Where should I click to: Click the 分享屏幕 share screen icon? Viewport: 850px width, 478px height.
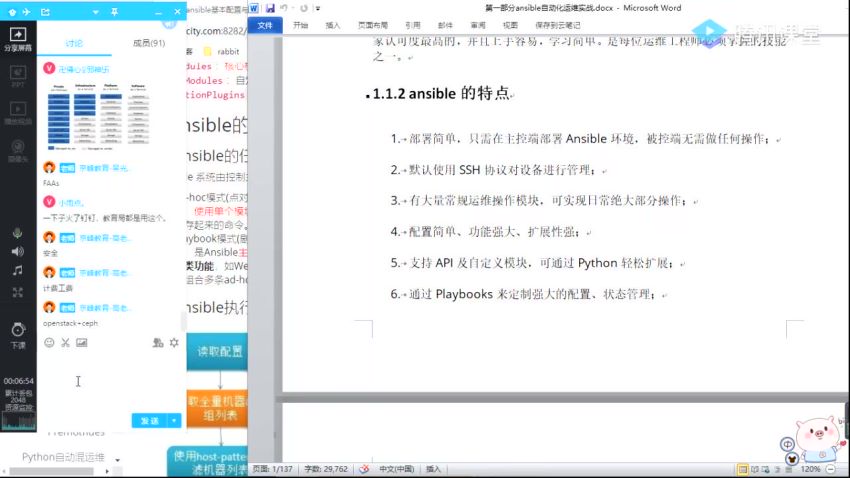tap(18, 39)
